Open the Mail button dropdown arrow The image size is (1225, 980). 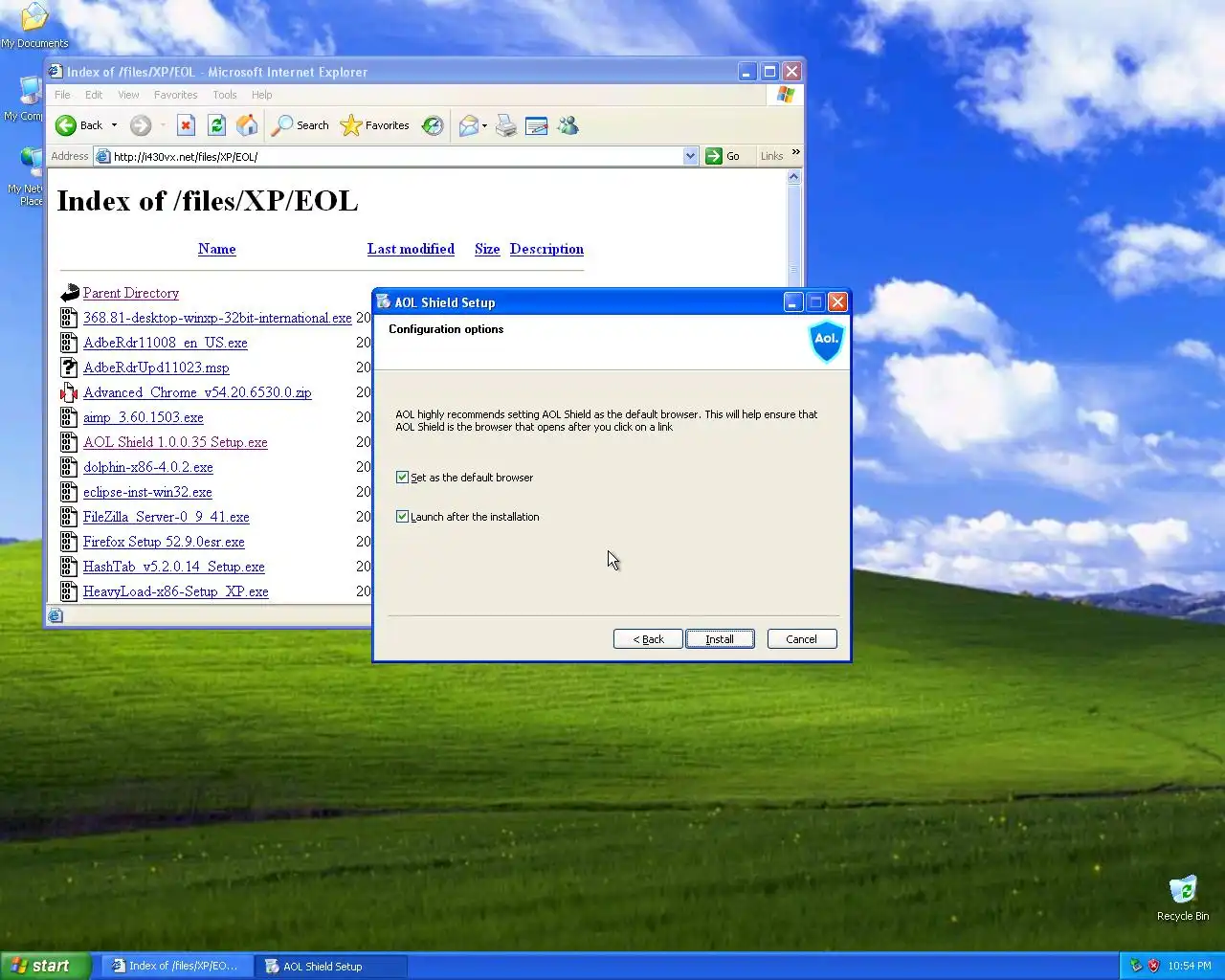pos(484,125)
